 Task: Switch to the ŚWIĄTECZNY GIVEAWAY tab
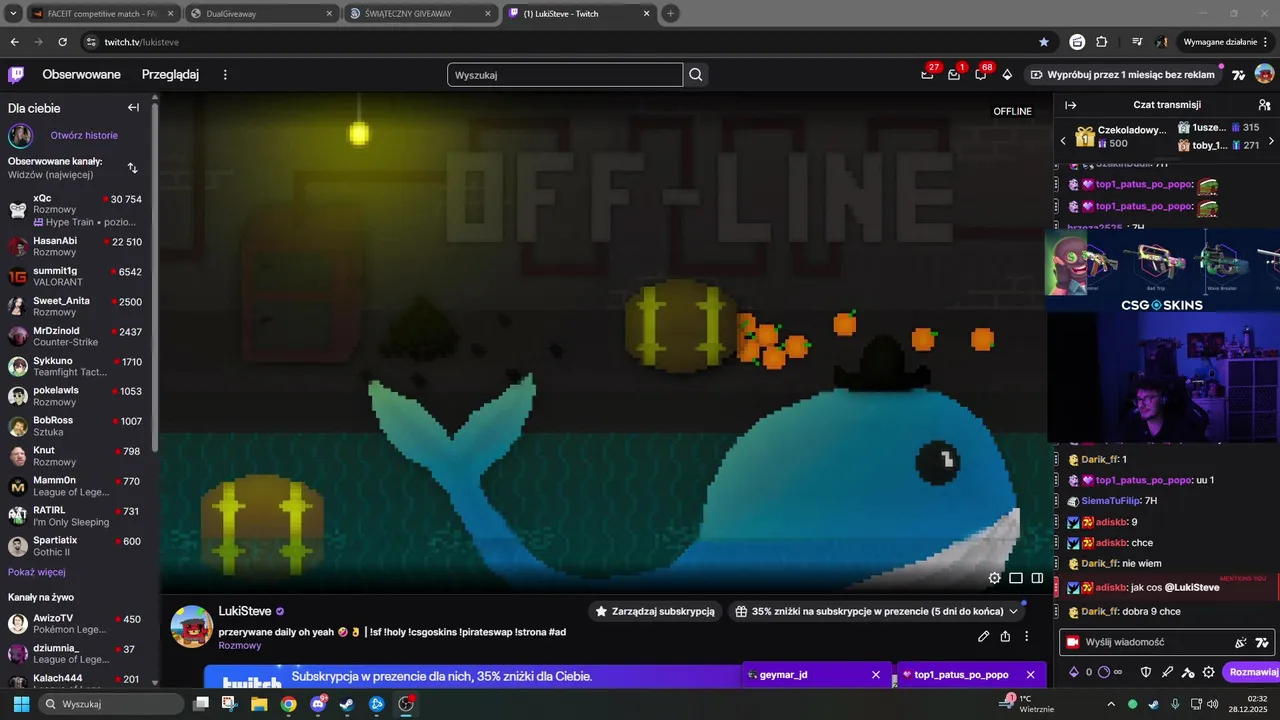tap(419, 13)
